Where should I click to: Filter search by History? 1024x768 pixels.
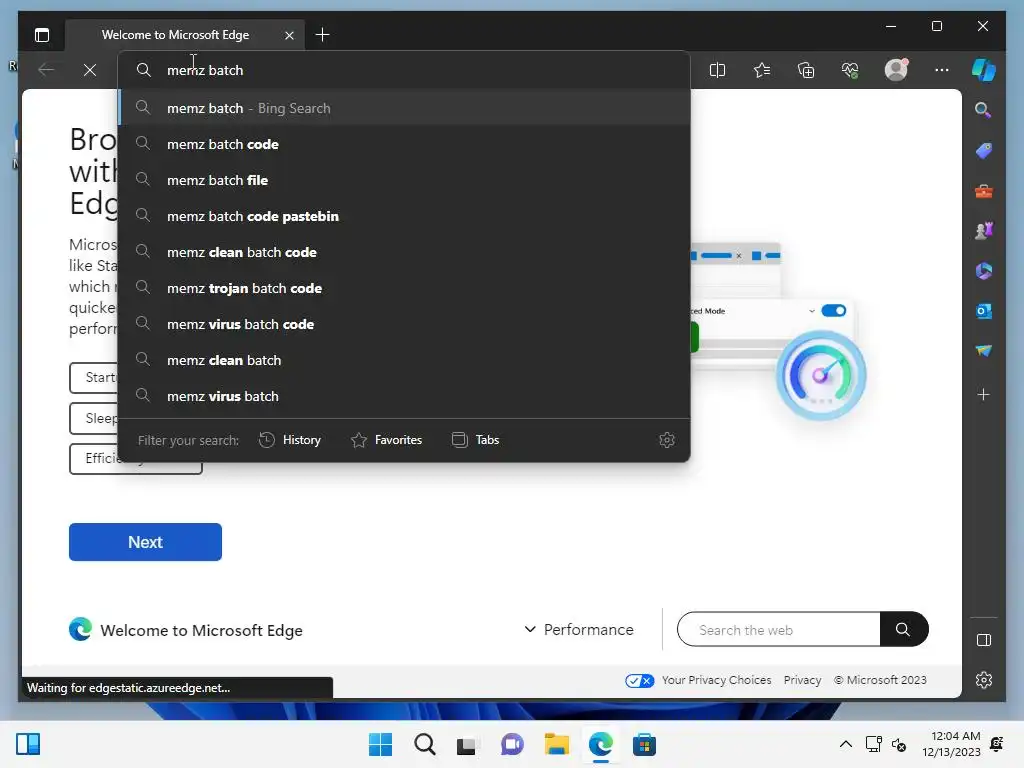click(x=290, y=440)
